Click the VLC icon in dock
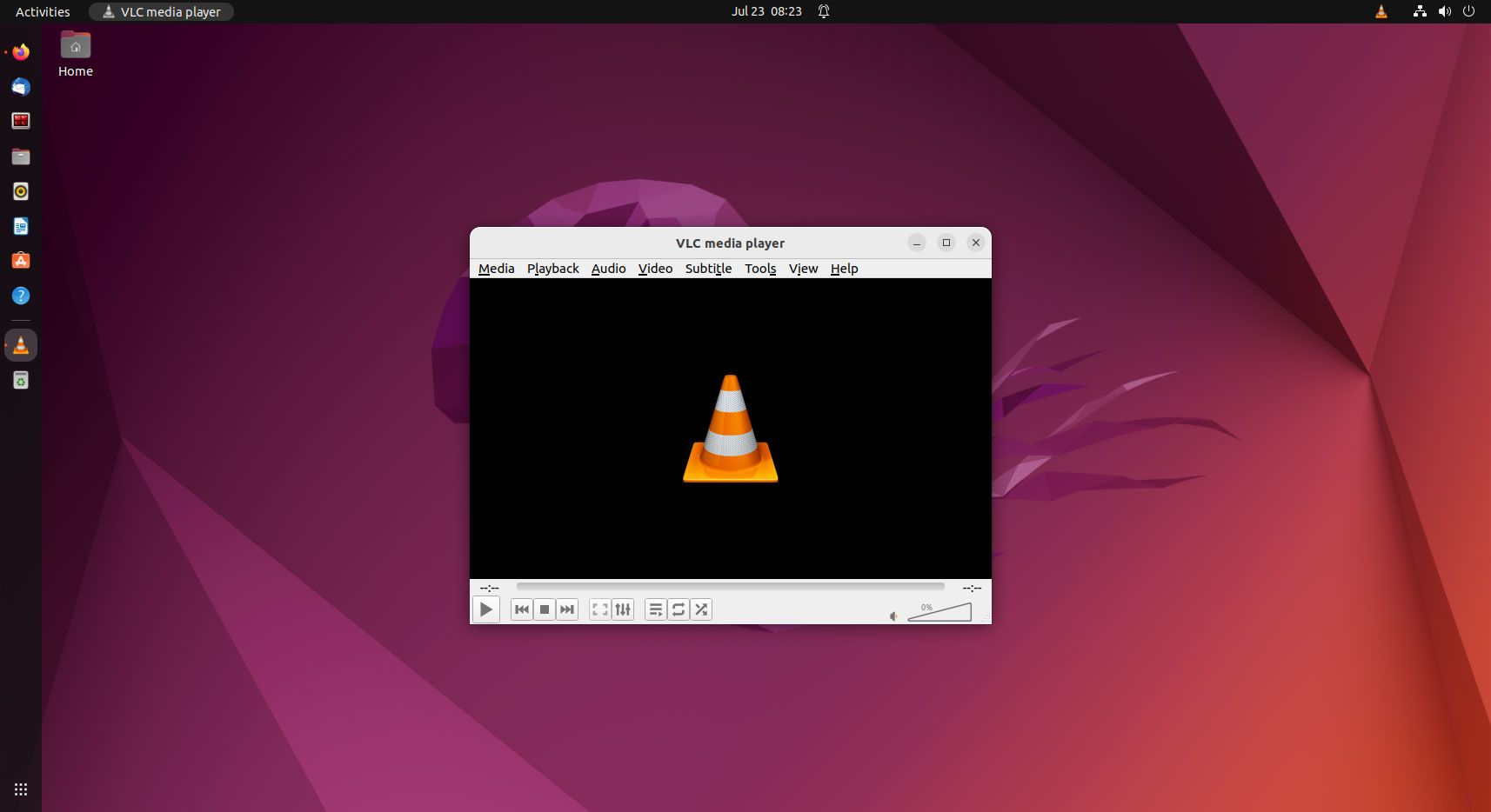 tap(21, 345)
